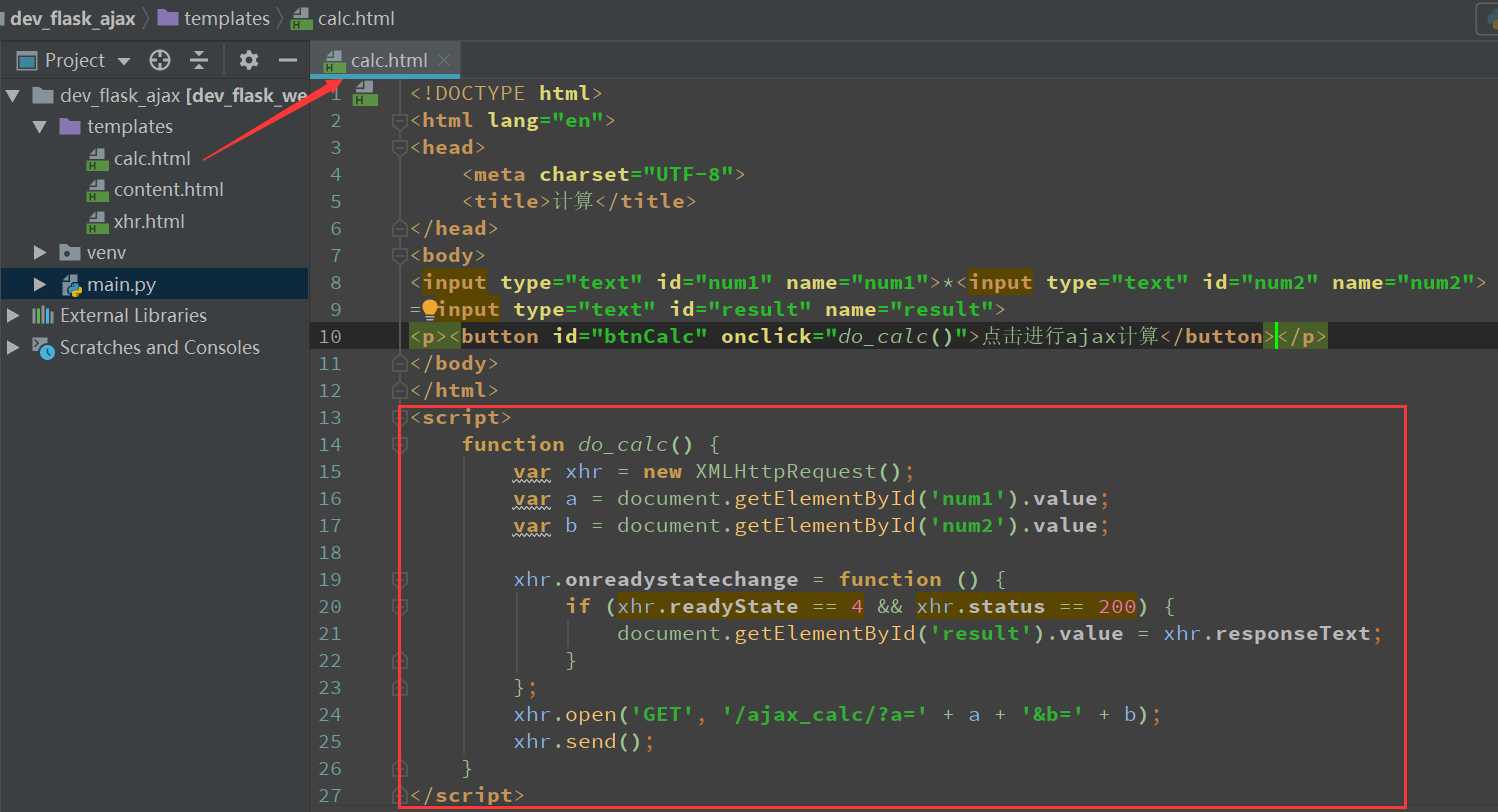The width and height of the screenshot is (1498, 812).
Task: Click dev_flask_ajax in the breadcrumb bar
Action: coord(72,18)
